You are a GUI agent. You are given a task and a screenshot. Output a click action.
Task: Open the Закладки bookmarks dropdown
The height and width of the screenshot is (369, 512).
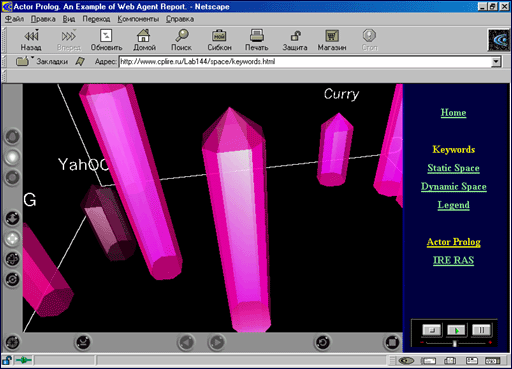pos(42,61)
